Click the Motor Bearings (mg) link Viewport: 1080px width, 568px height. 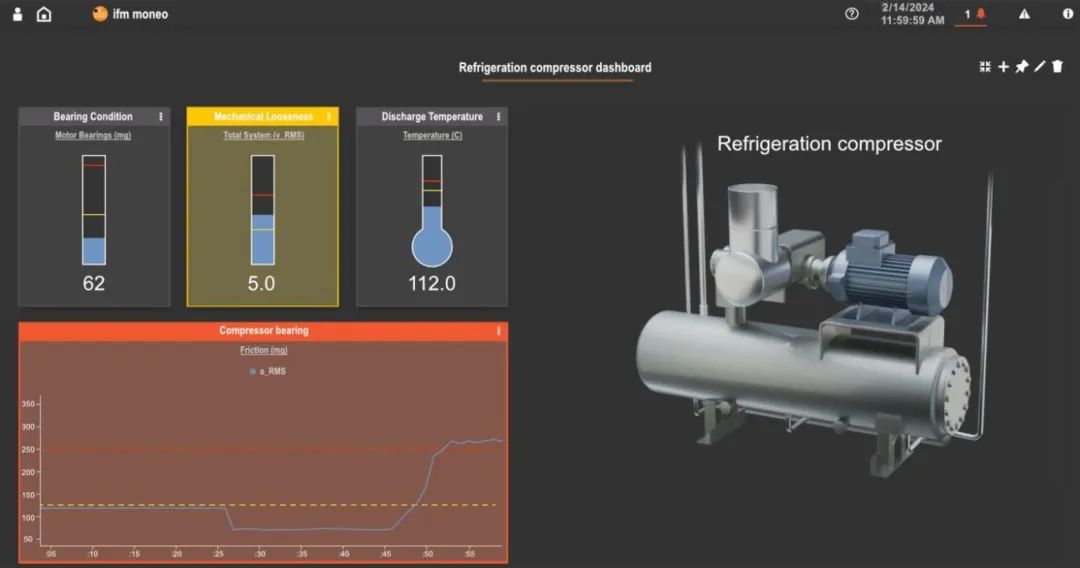[x=93, y=135]
